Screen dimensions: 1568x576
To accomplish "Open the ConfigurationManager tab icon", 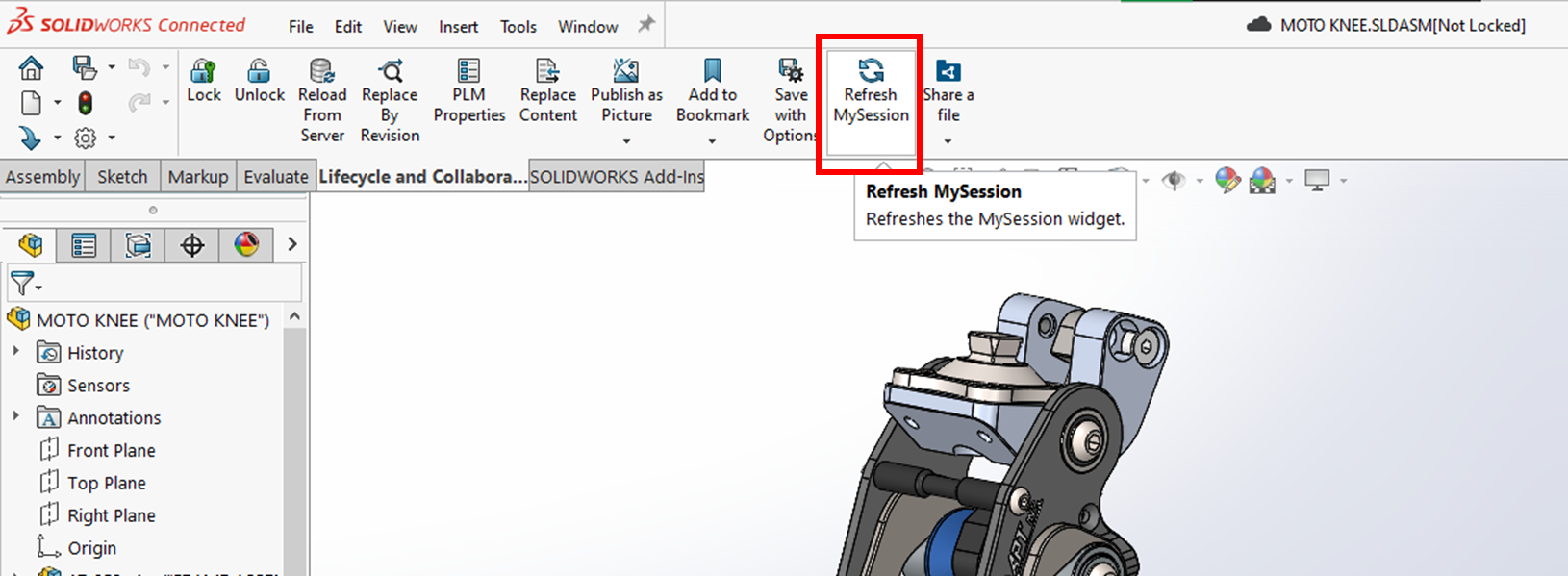I will [x=138, y=246].
